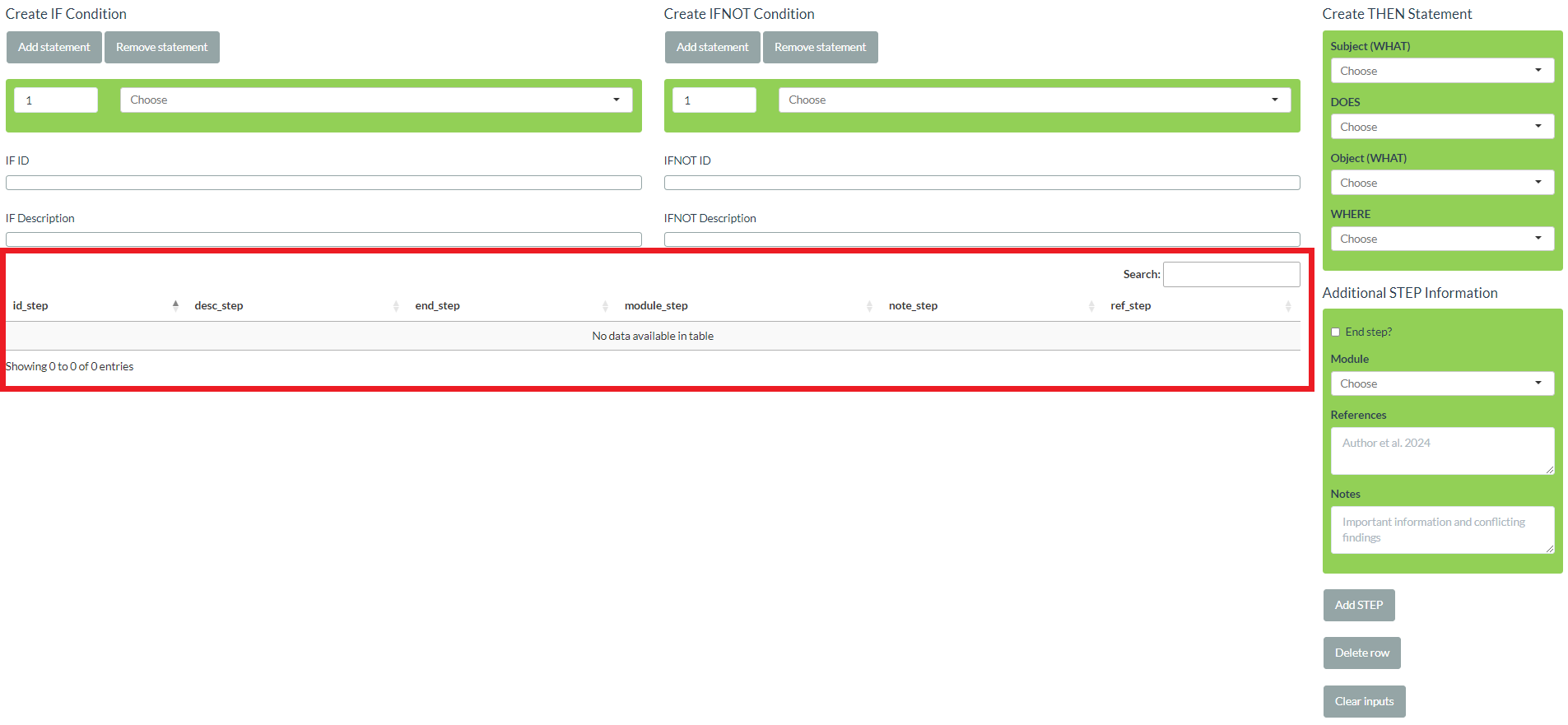This screenshot has width=1568, height=725.
Task: Sort table by note_step column arrow
Action: [1091, 306]
